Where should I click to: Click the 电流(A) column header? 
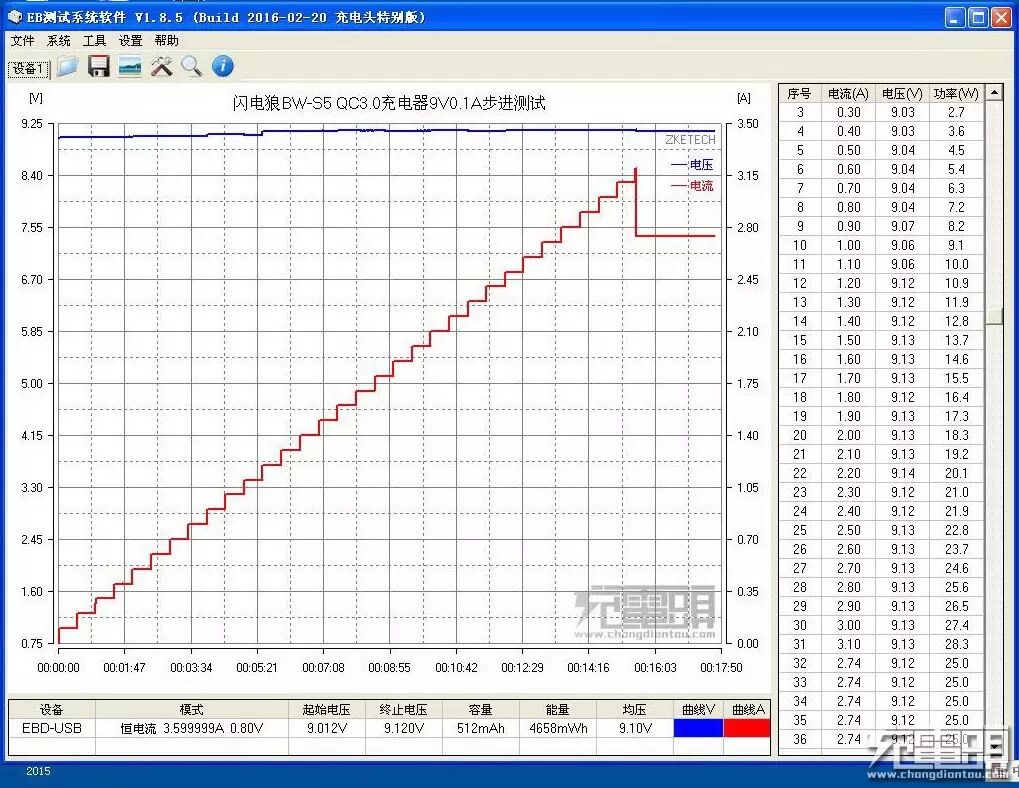pos(848,94)
